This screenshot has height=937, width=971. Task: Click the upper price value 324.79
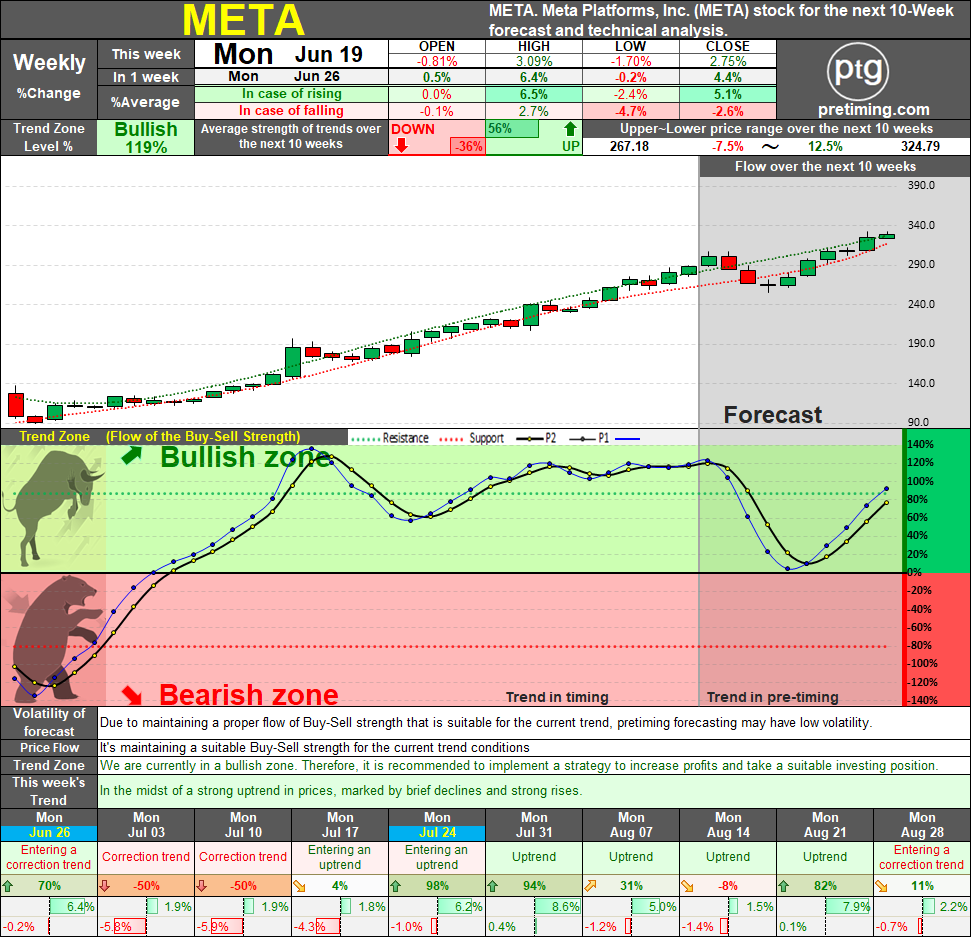click(x=920, y=147)
